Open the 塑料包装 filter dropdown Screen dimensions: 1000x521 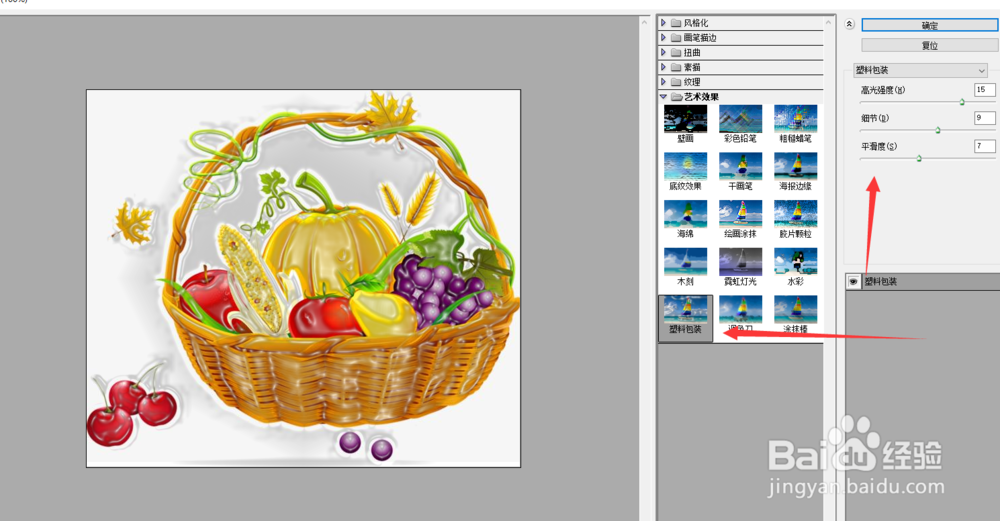click(x=920, y=70)
